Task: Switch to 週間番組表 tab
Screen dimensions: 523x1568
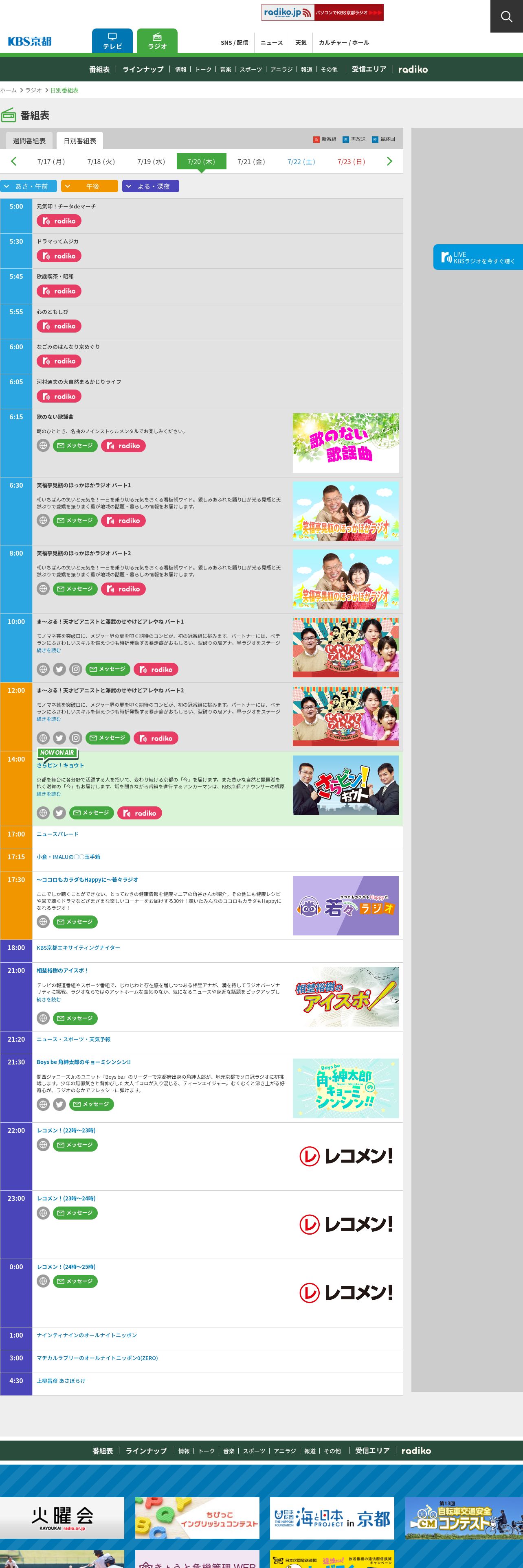Action: tap(29, 140)
